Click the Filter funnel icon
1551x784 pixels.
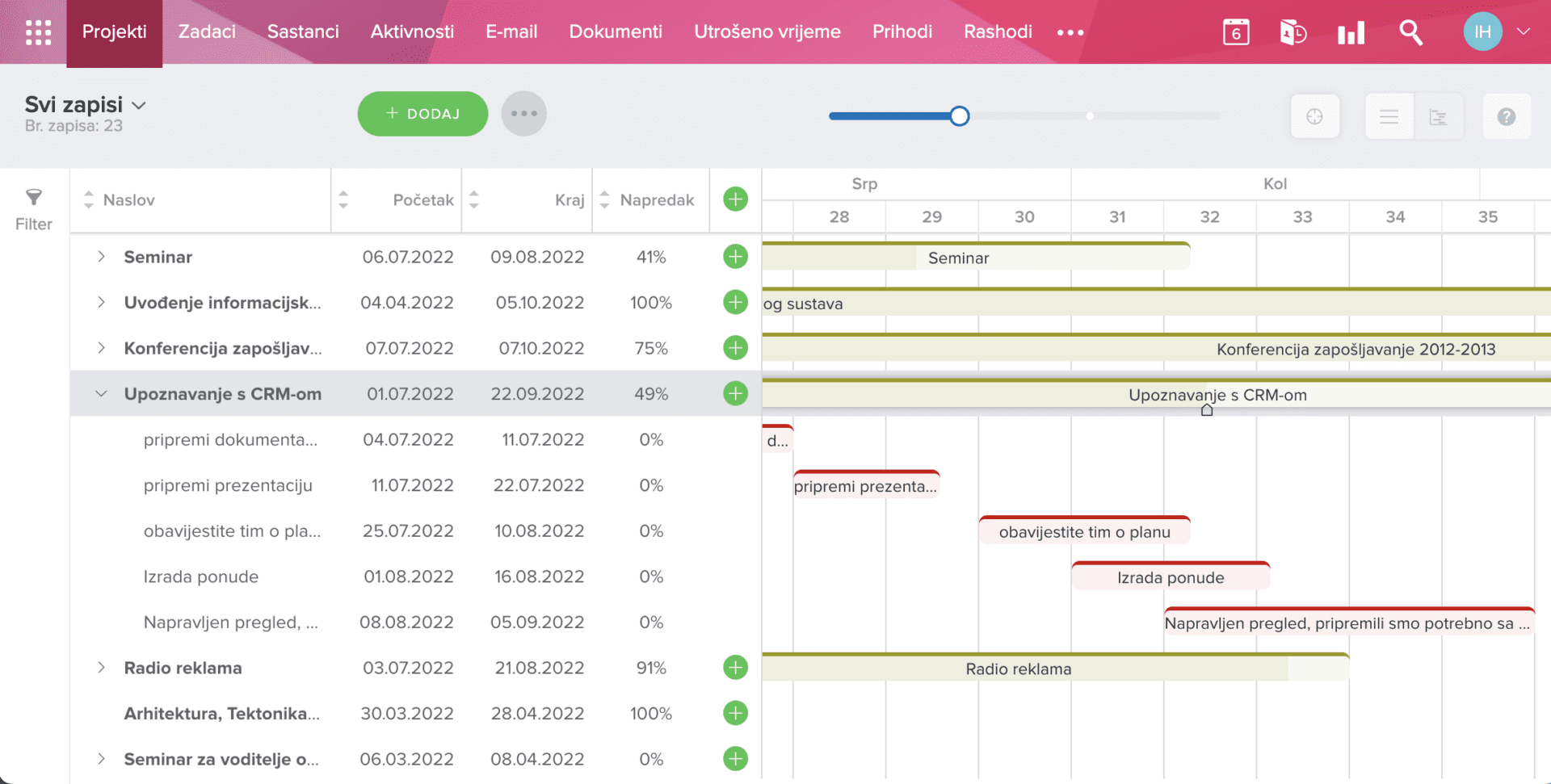[33, 197]
